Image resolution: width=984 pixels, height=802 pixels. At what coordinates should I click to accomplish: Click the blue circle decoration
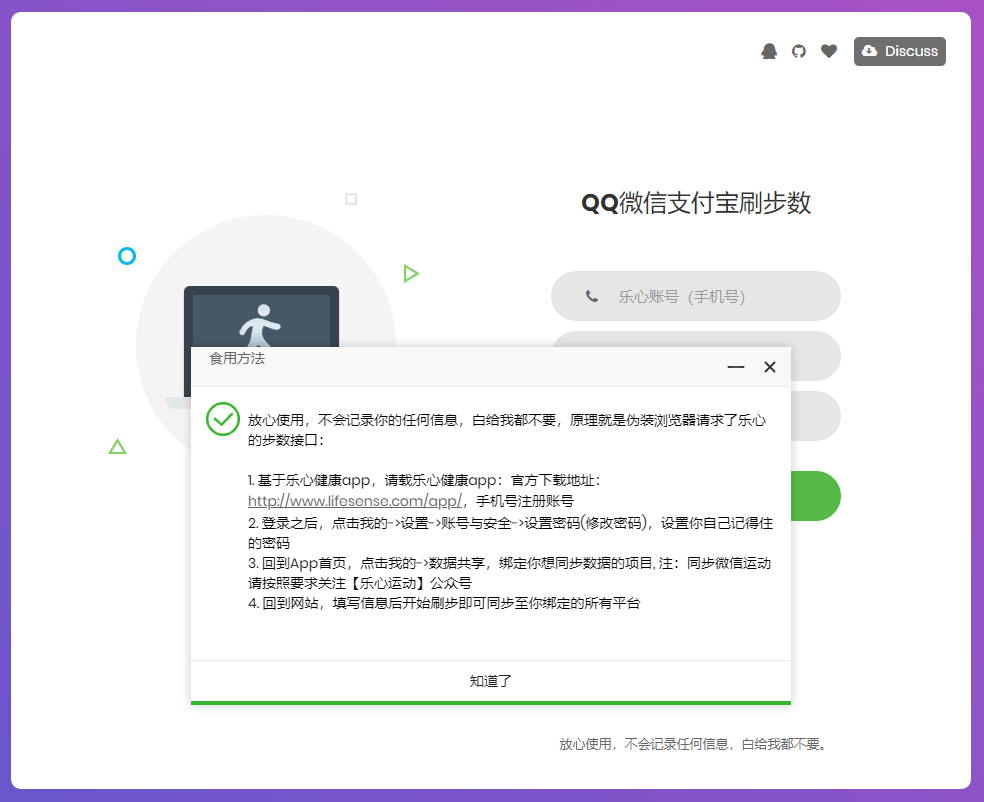coord(127,256)
